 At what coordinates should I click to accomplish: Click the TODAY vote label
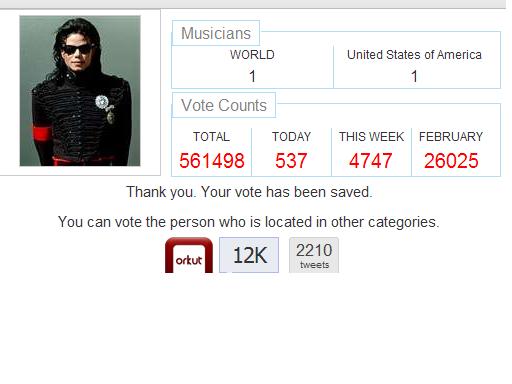pos(291,137)
